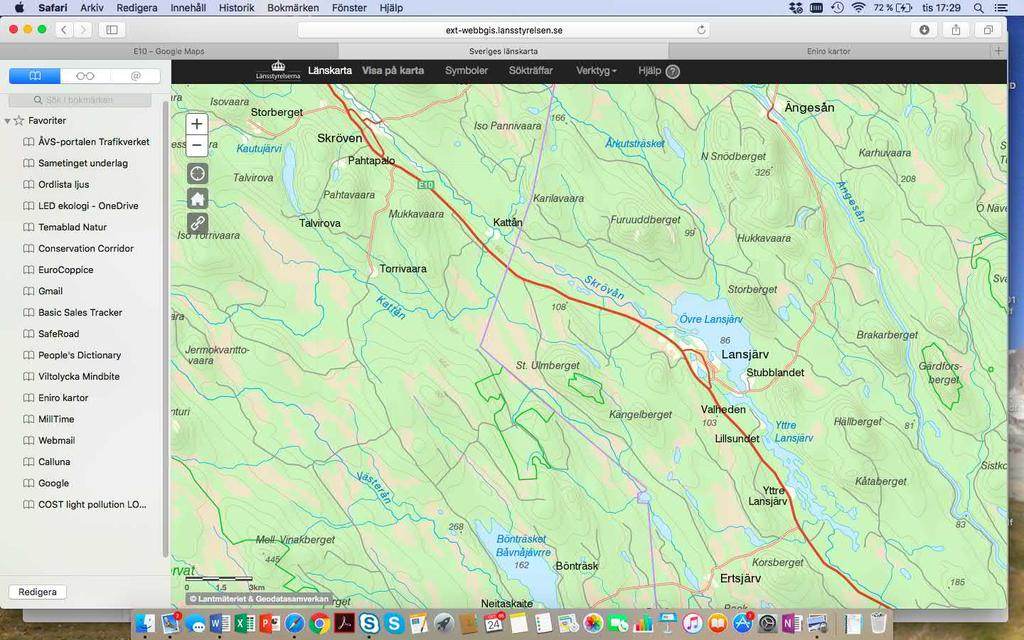1024x640 pixels.
Task: Open iTunes from the dock
Action: pos(692,624)
